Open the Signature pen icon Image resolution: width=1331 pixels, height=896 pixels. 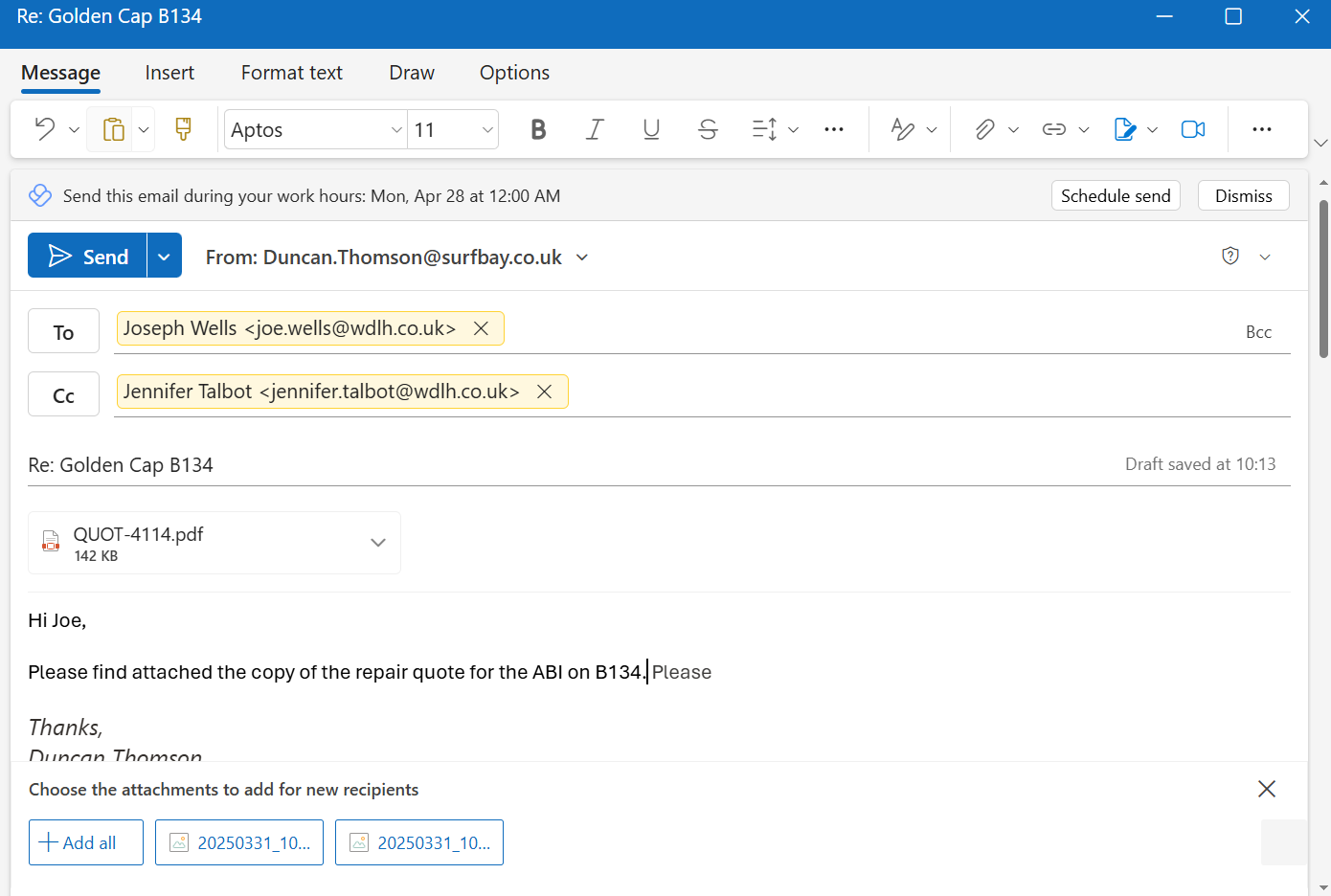1124,129
